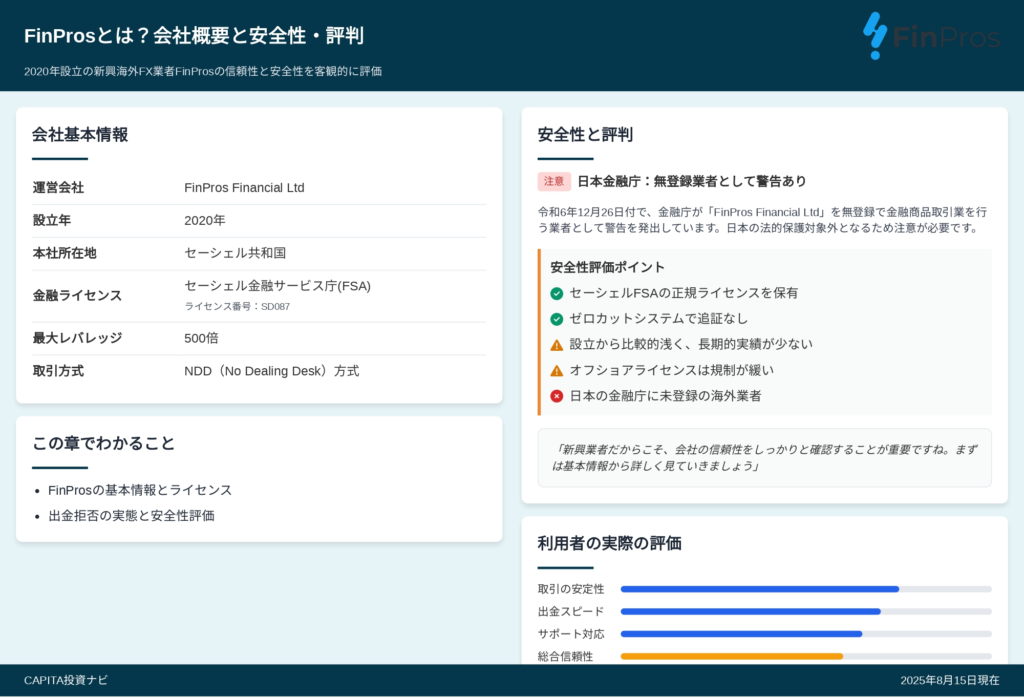
Task: Click the 総合信頼性 label
Action: [x=566, y=656]
